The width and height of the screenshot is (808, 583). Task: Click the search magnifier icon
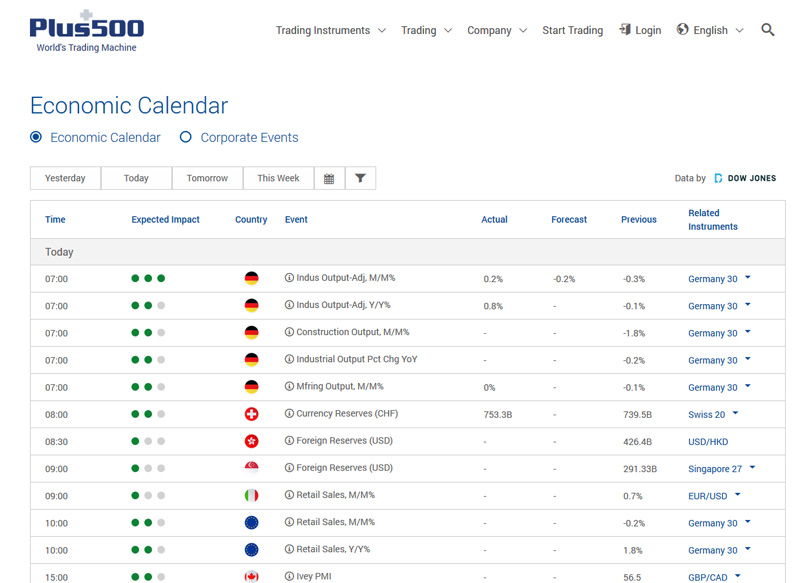[767, 30]
